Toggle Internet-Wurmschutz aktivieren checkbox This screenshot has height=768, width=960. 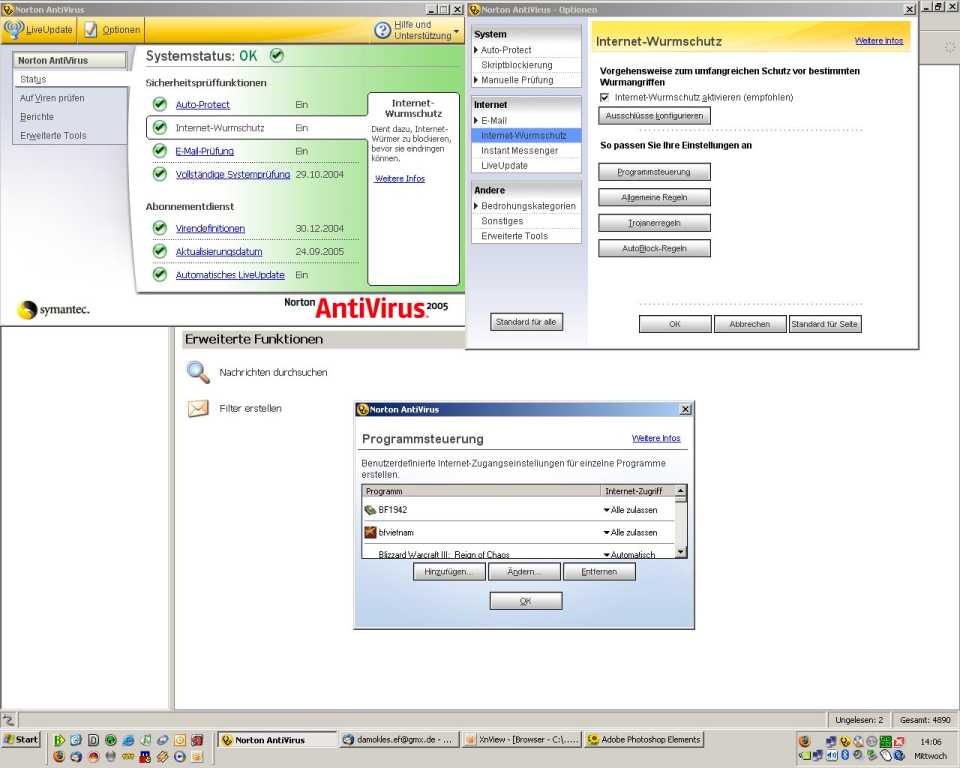[x=604, y=97]
